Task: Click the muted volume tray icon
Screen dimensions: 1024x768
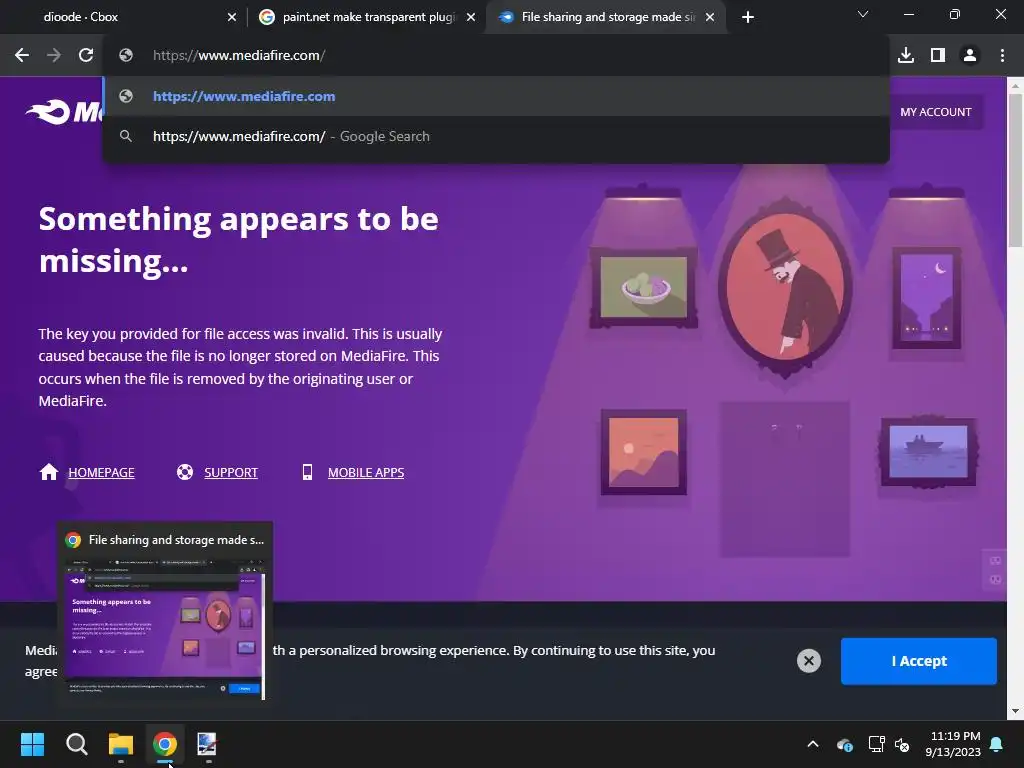Action: pyautogui.click(x=902, y=744)
